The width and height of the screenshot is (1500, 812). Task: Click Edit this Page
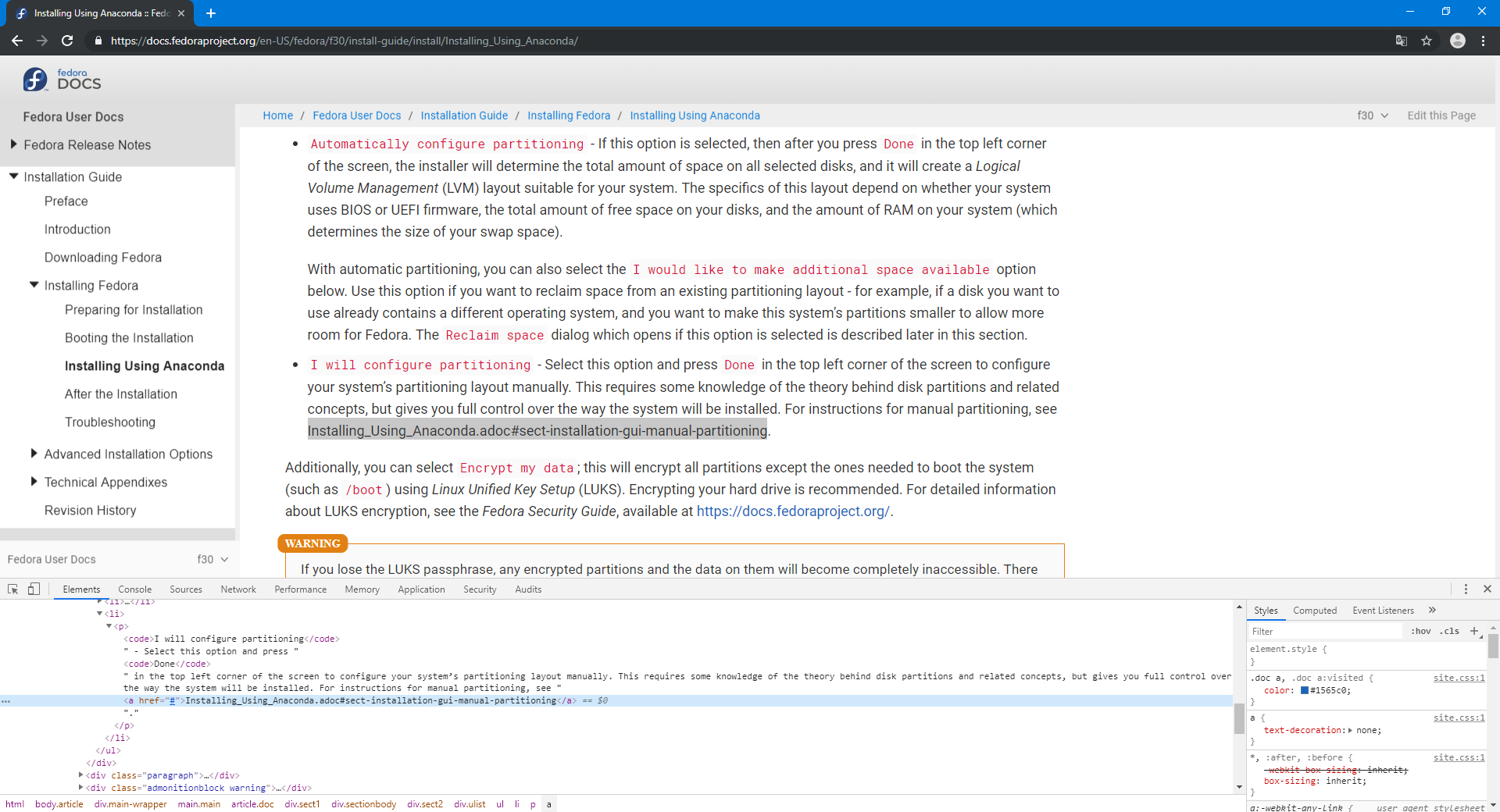click(1441, 116)
